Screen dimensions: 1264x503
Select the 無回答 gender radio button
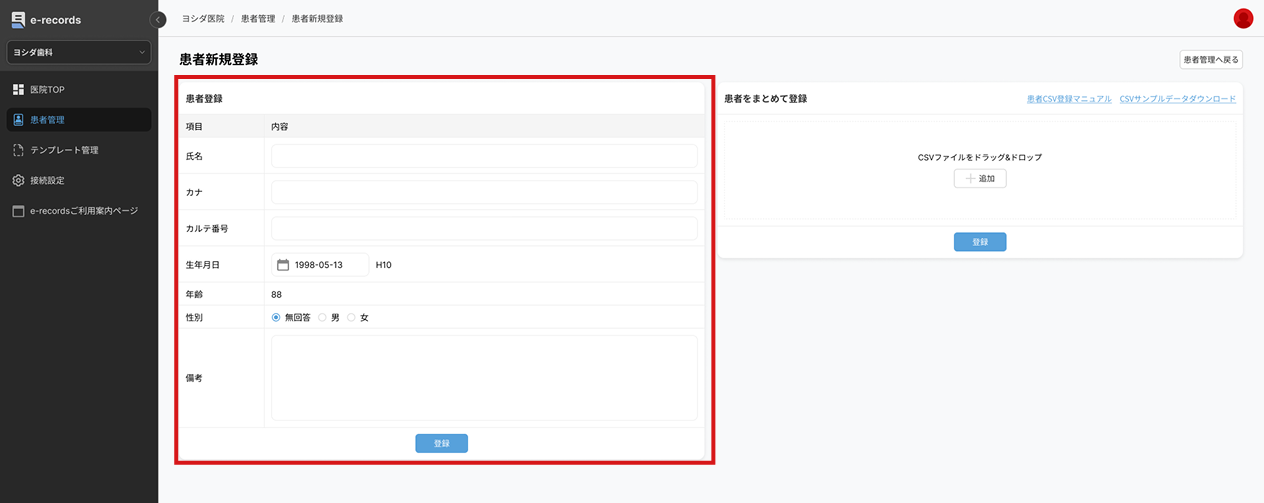(276, 317)
